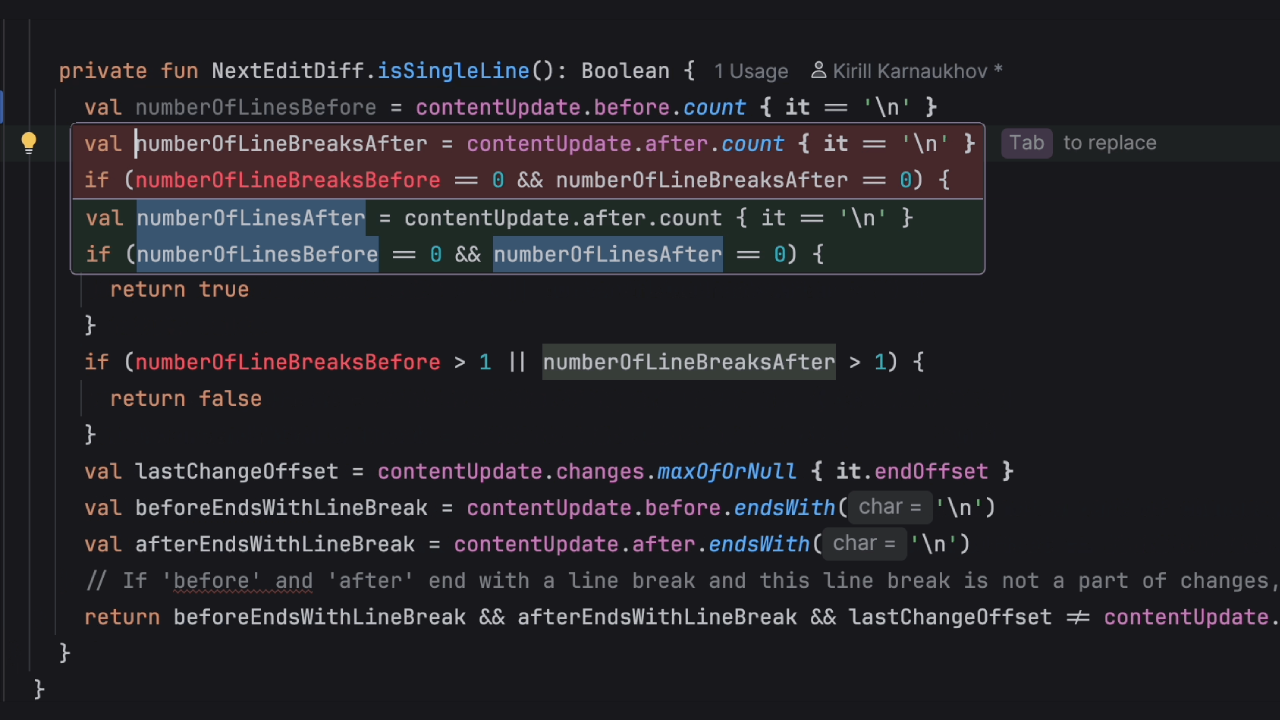1280x720 pixels.
Task: Click the 'char =' hint on the beforeEndsWithLineBreak line
Action: 889,507
